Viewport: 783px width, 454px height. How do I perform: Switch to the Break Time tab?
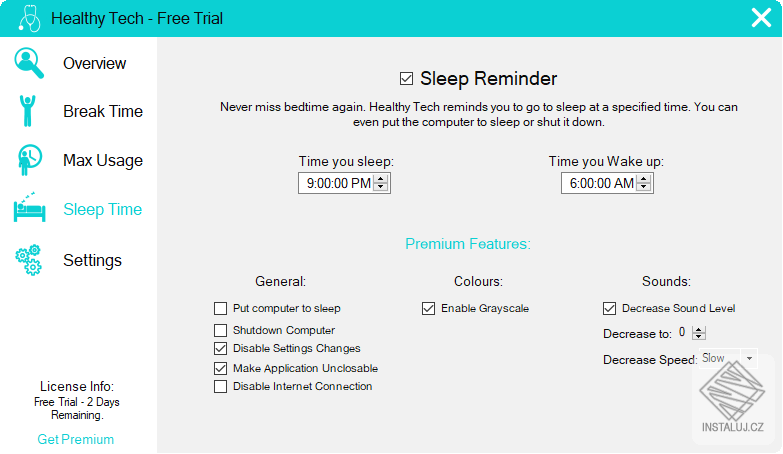[102, 111]
